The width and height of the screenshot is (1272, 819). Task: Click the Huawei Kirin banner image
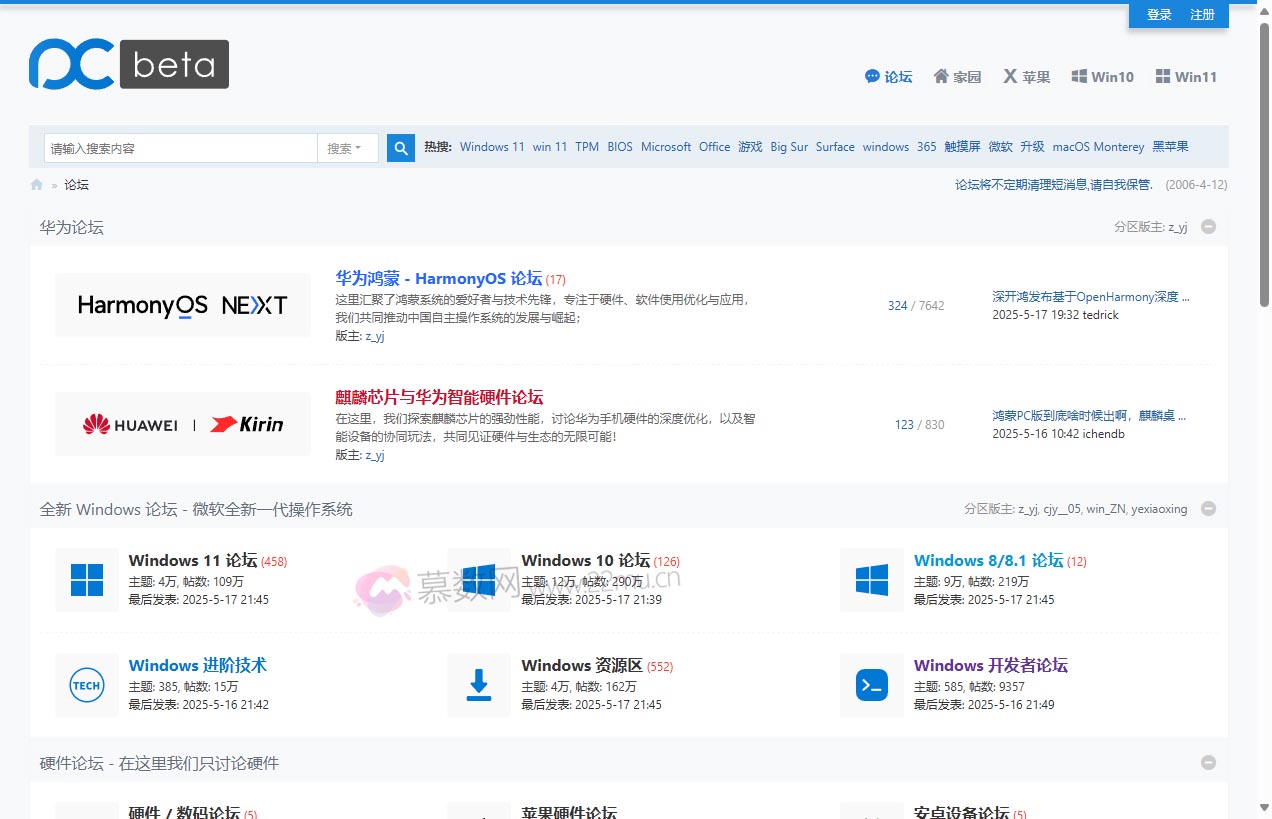coord(182,424)
